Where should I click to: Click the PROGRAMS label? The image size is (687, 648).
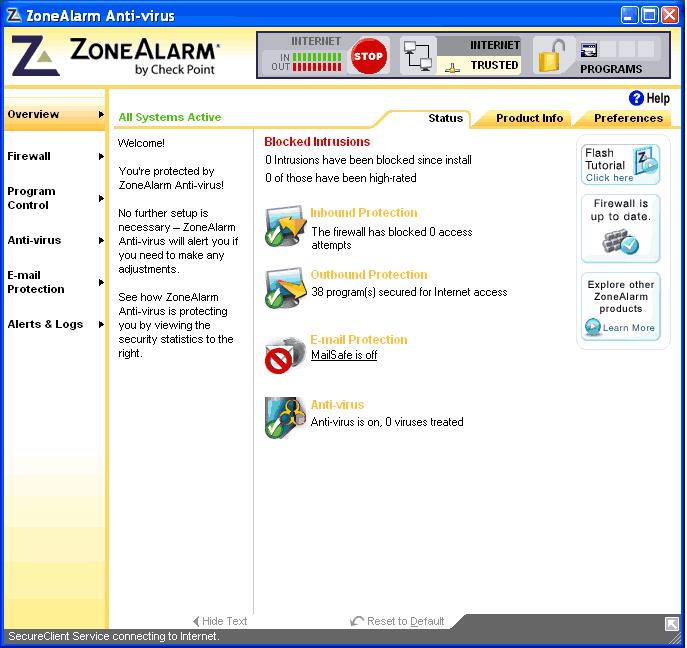611,69
